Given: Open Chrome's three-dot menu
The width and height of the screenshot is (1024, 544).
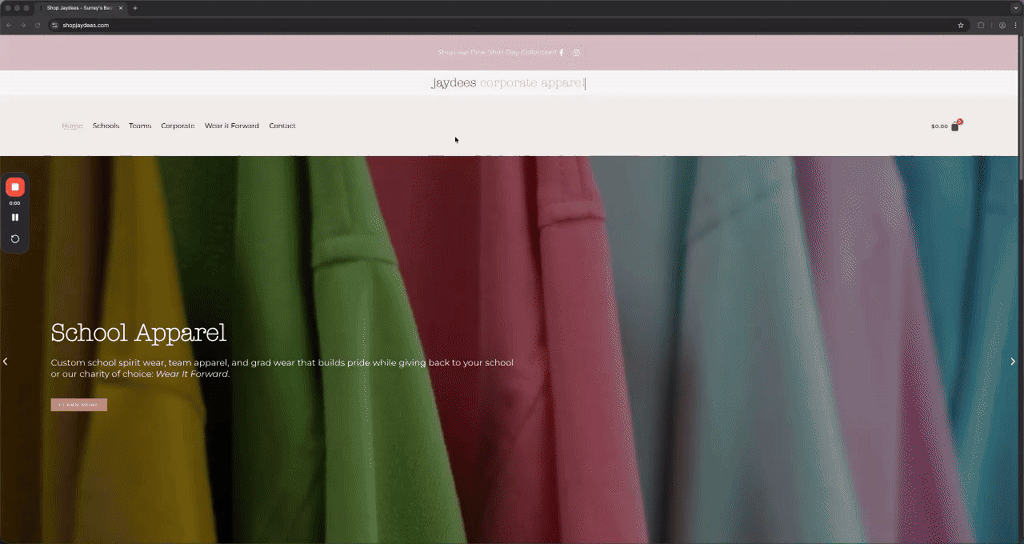Looking at the screenshot, I should [x=1016, y=25].
